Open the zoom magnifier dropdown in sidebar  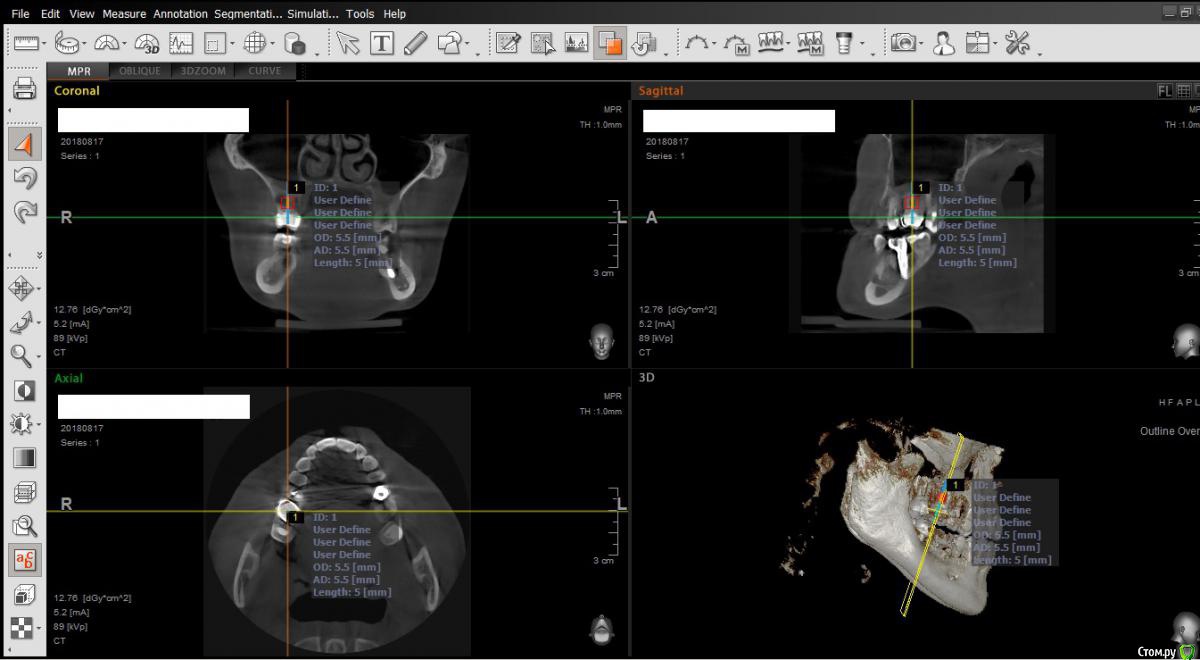click(x=40, y=356)
